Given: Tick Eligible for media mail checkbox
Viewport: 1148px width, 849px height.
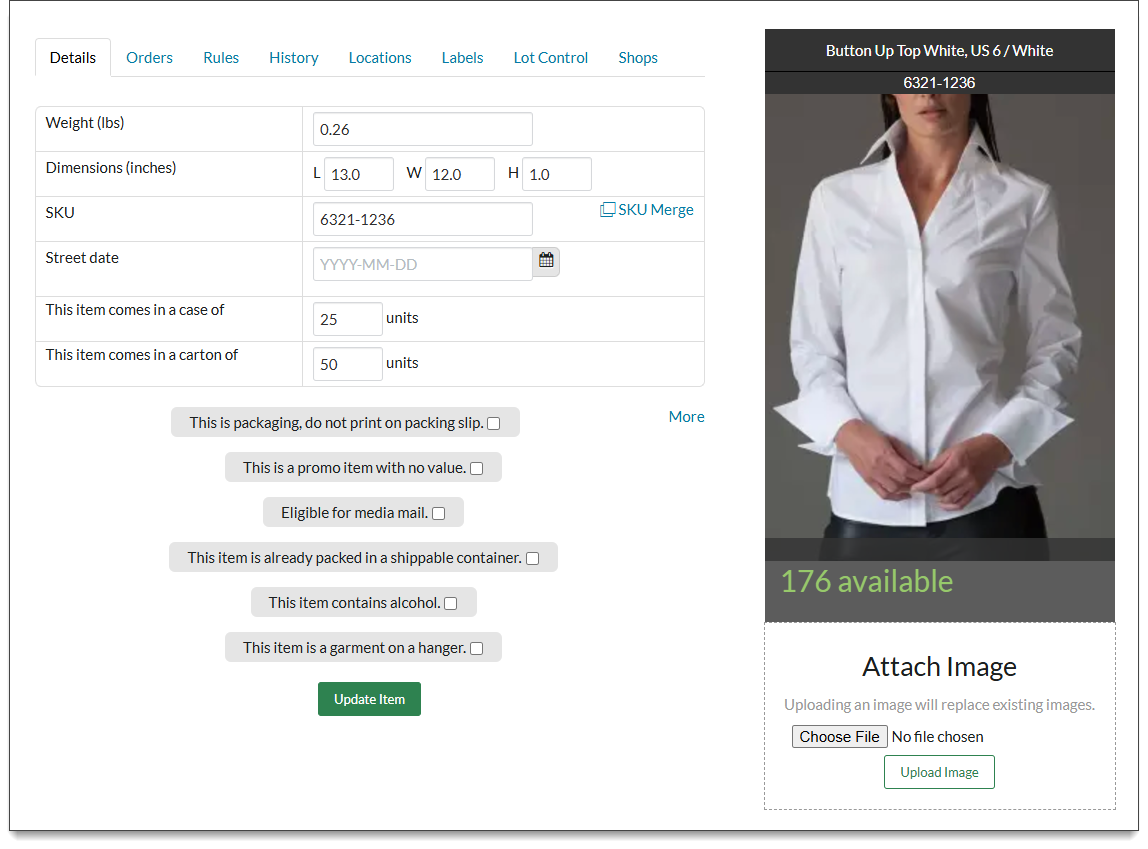Looking at the screenshot, I should click(x=439, y=513).
